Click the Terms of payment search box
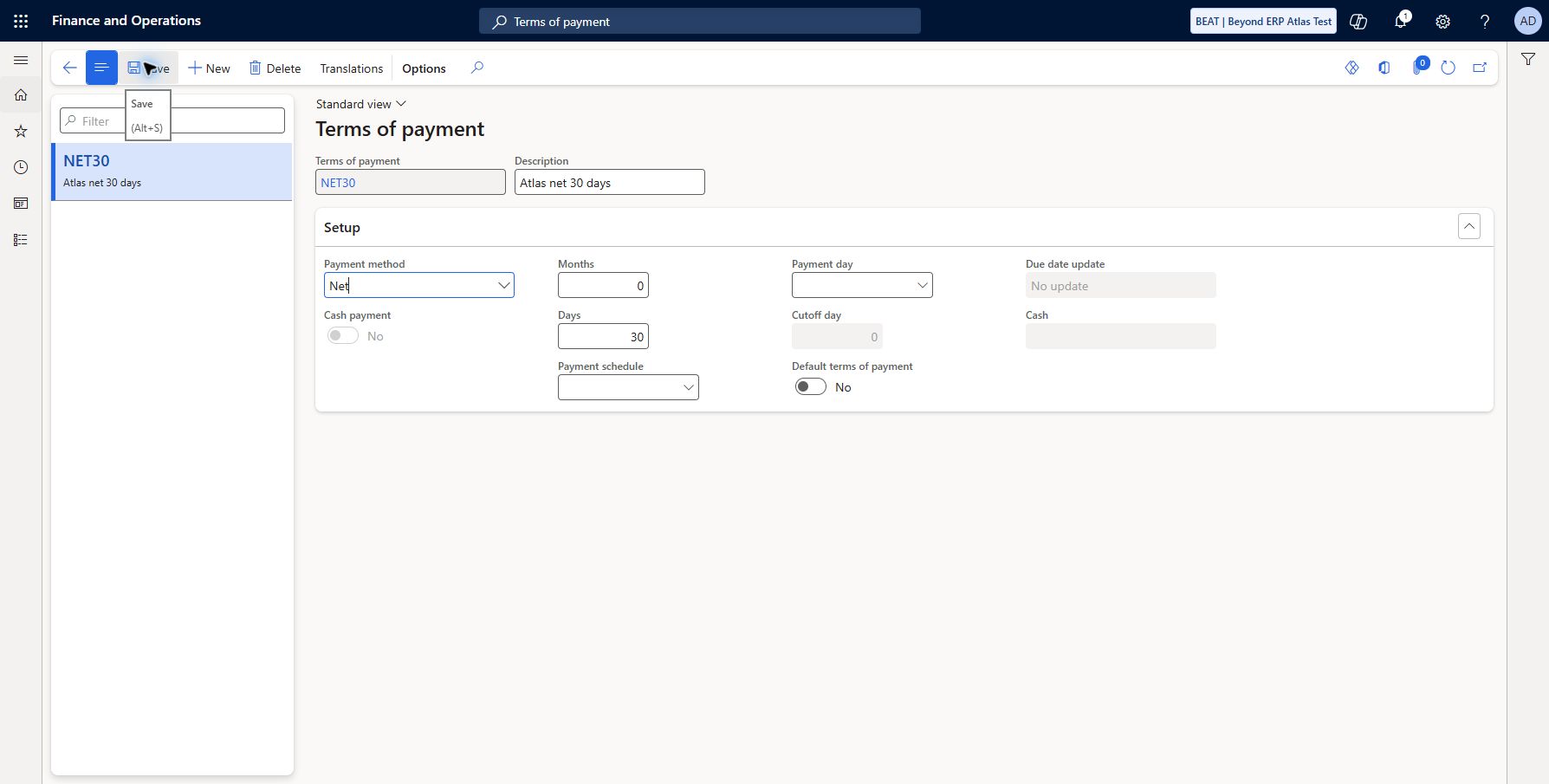The height and width of the screenshot is (784, 1549). point(700,22)
